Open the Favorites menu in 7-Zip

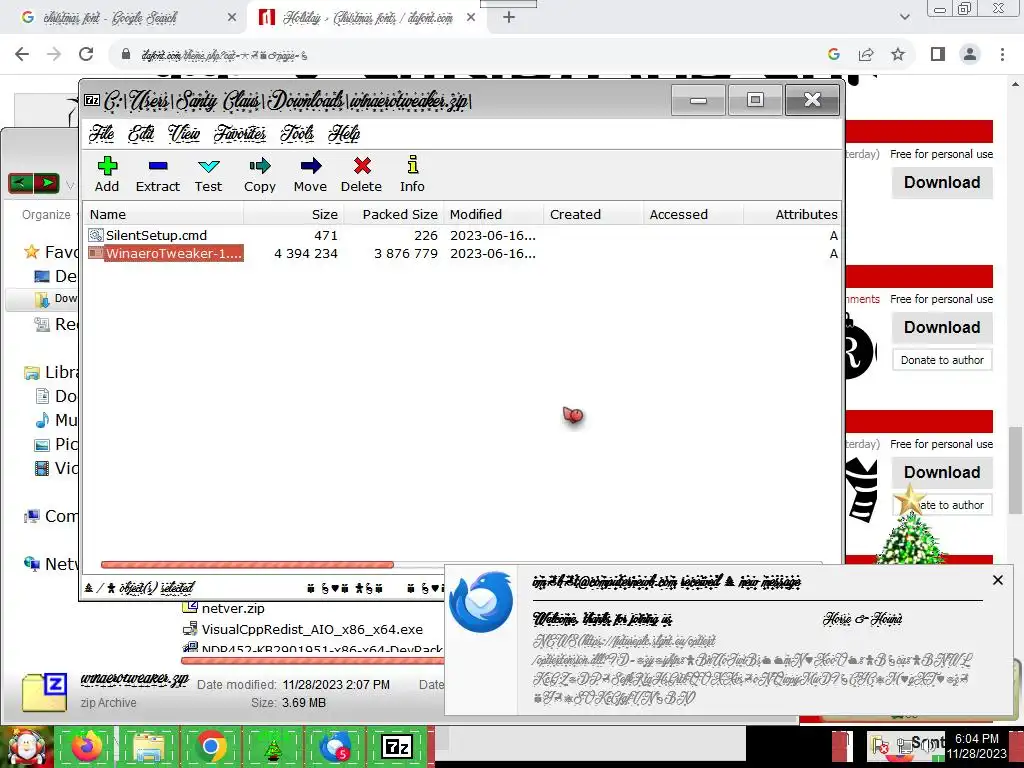tap(240, 134)
